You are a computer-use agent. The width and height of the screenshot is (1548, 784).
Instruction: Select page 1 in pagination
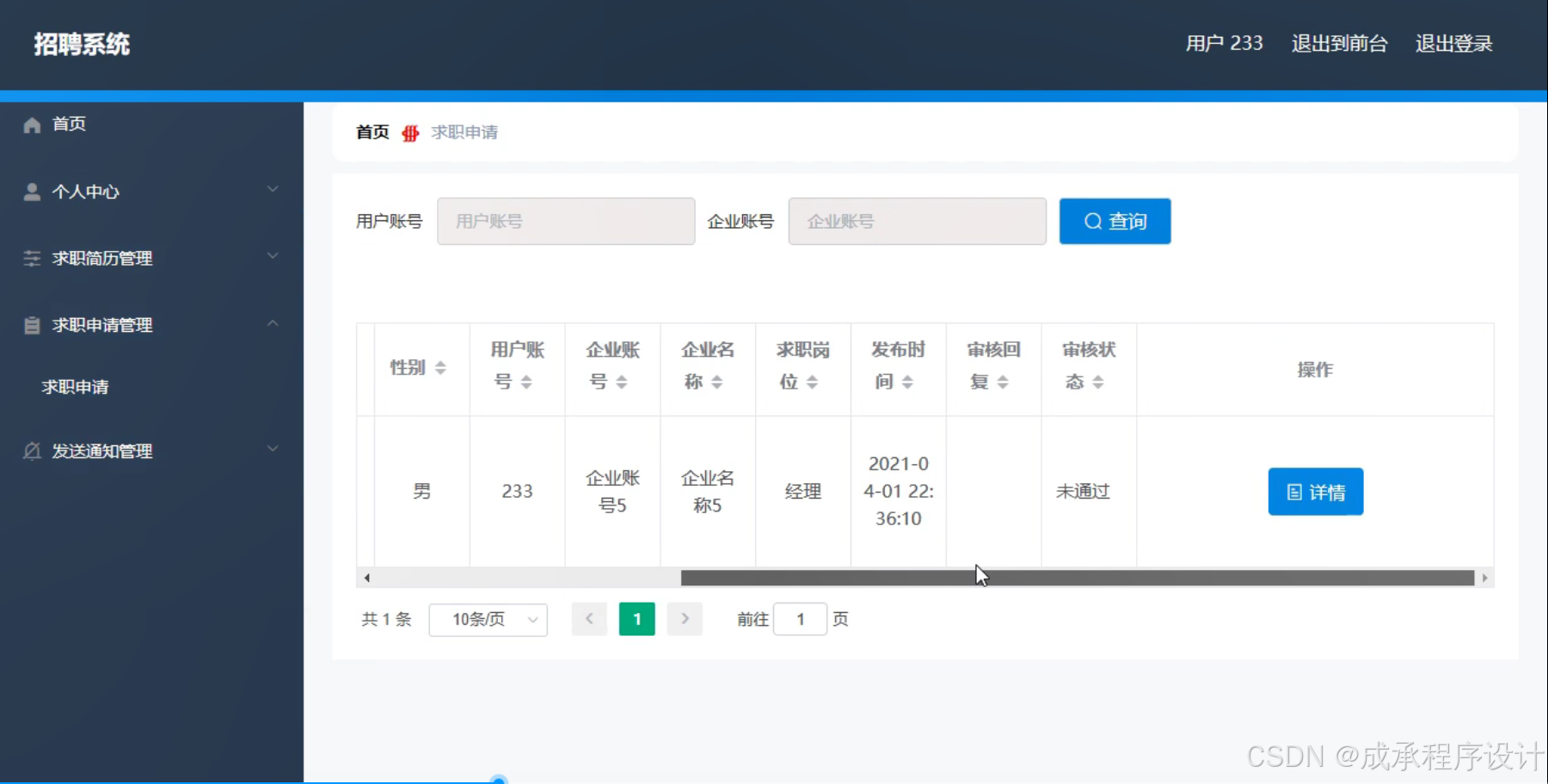[x=636, y=619]
